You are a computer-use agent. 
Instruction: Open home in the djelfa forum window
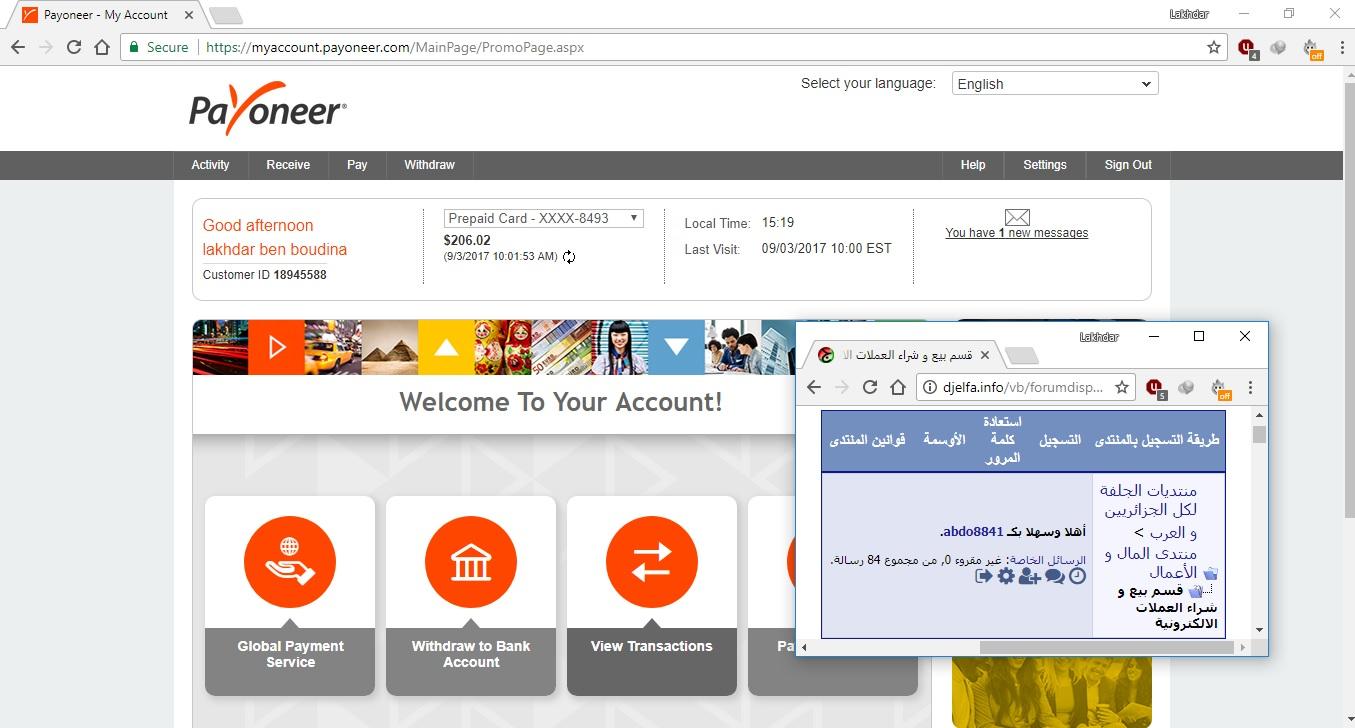point(897,387)
